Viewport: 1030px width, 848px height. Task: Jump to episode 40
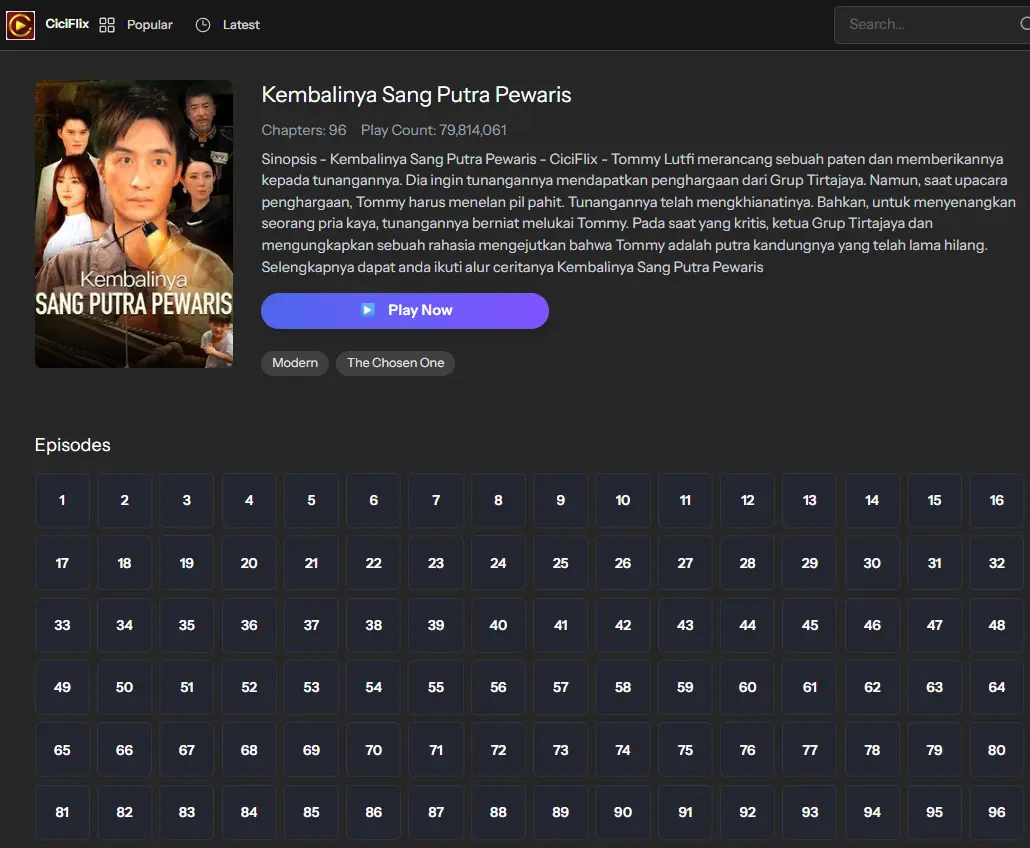click(x=498, y=626)
